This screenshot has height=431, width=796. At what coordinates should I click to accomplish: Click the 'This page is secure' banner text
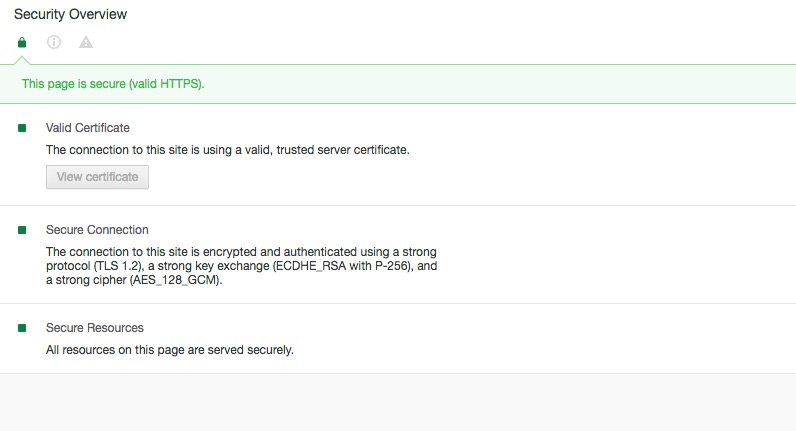[113, 84]
